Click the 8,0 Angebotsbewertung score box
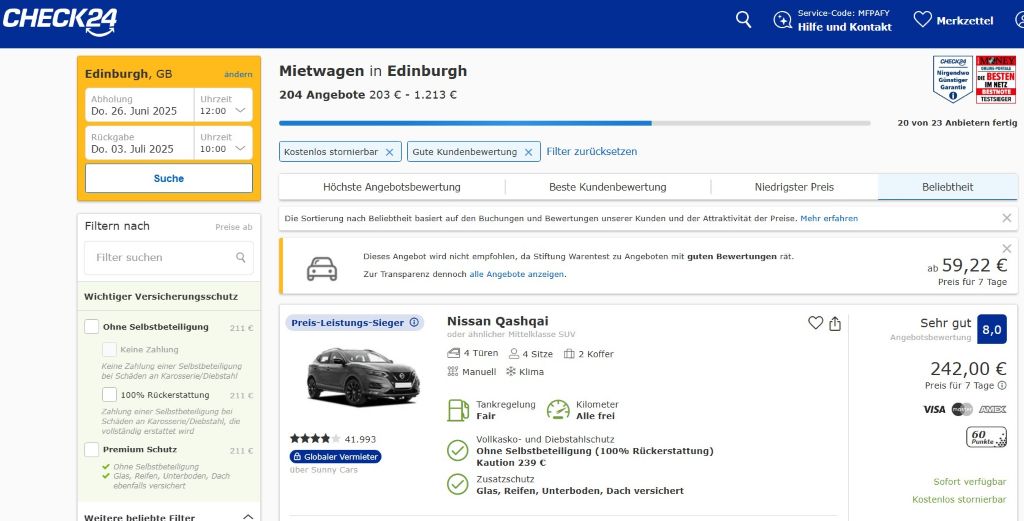Viewport: 1024px width, 521px height. (991, 330)
